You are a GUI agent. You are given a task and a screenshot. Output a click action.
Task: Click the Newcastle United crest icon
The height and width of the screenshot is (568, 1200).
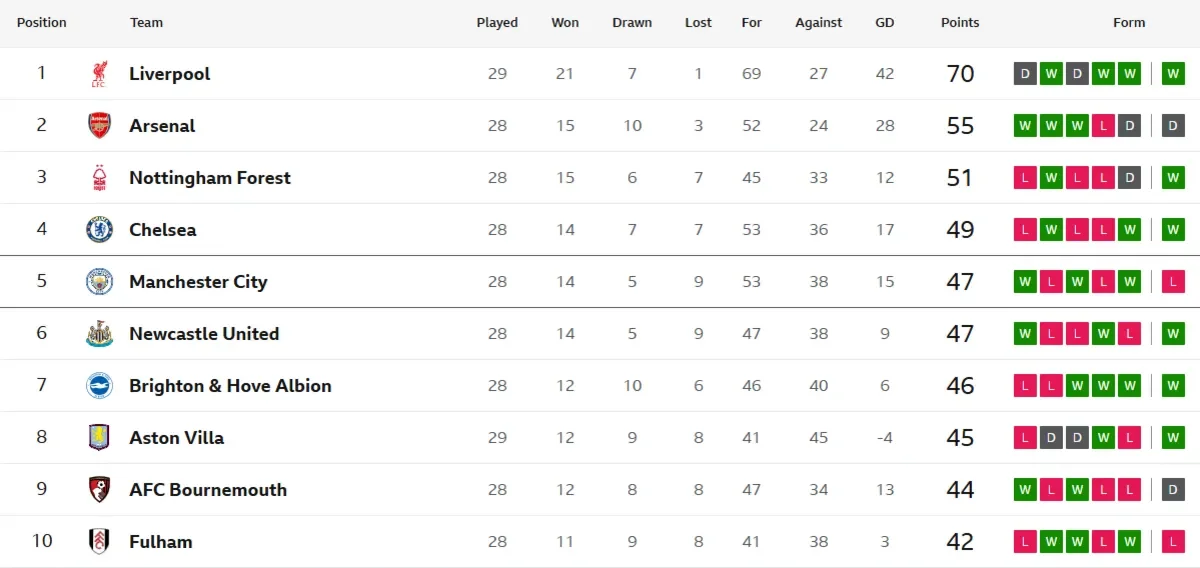[x=99, y=334]
